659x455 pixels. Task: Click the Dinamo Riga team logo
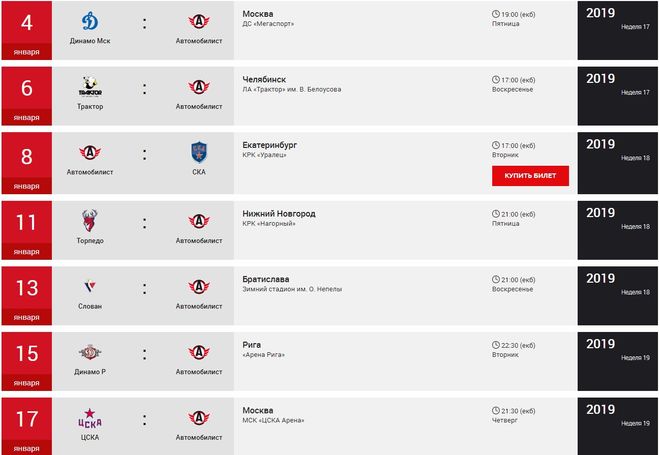(90, 353)
